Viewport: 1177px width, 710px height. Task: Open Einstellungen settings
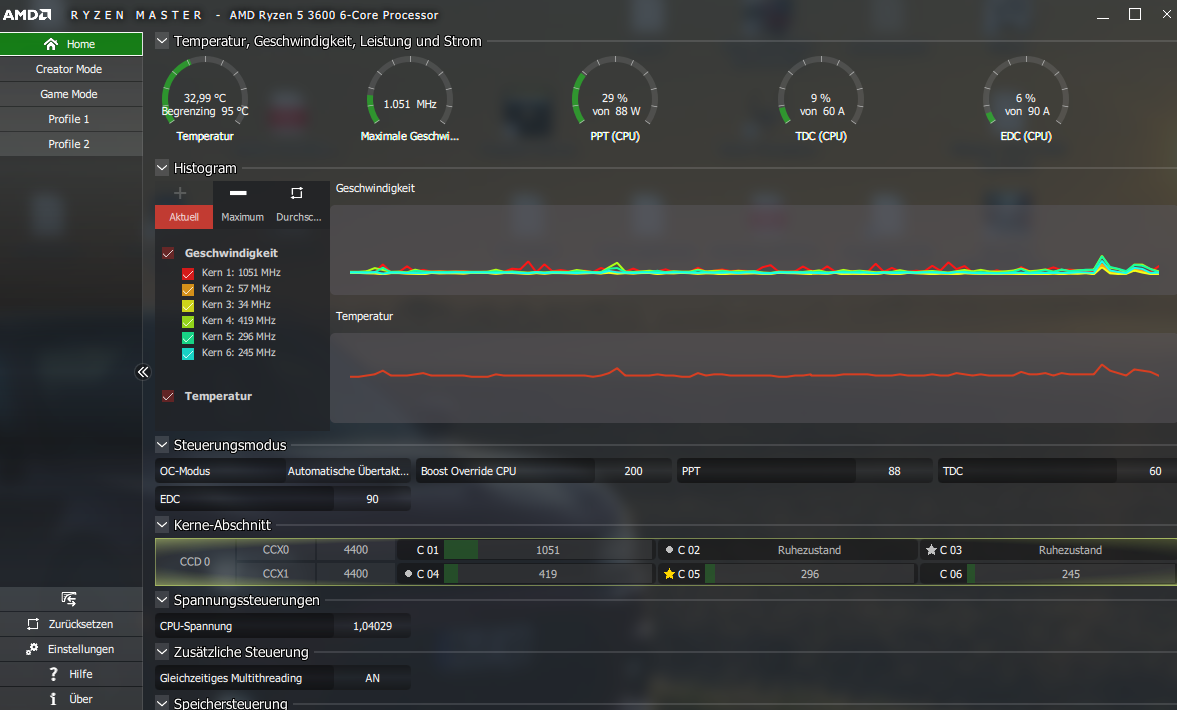click(x=71, y=649)
